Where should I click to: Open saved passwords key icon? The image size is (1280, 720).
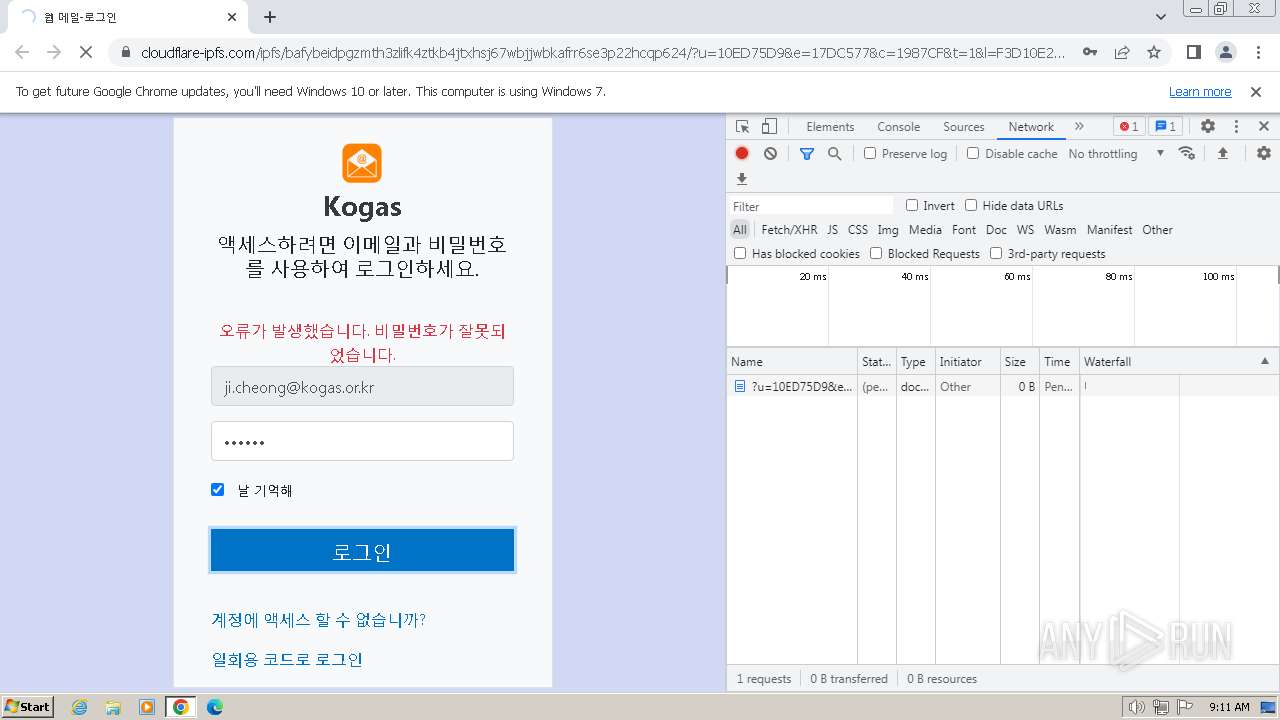[1090, 52]
